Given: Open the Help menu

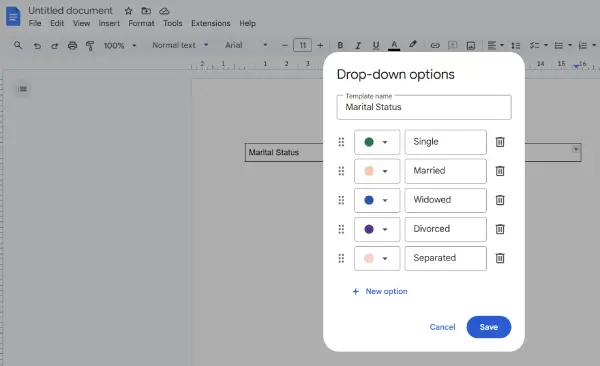Looking at the screenshot, I should 248,23.
